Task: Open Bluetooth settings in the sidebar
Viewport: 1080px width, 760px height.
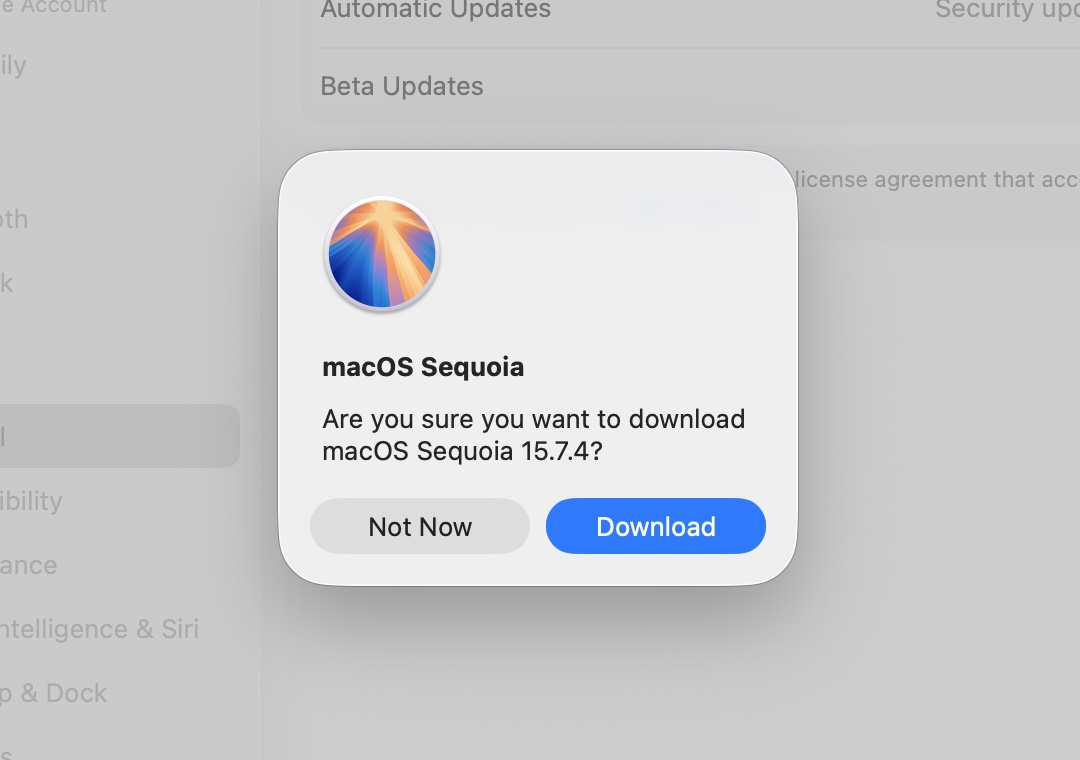Action: (x=14, y=220)
